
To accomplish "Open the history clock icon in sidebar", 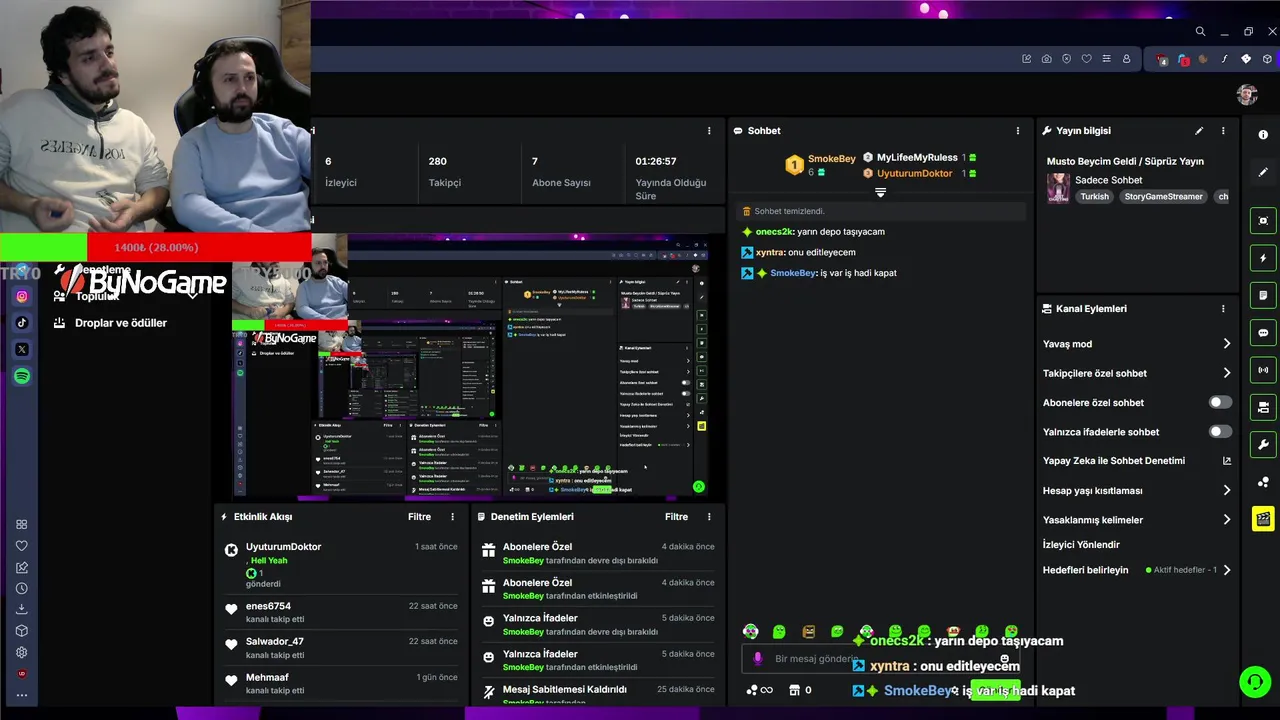I will (x=21, y=588).
